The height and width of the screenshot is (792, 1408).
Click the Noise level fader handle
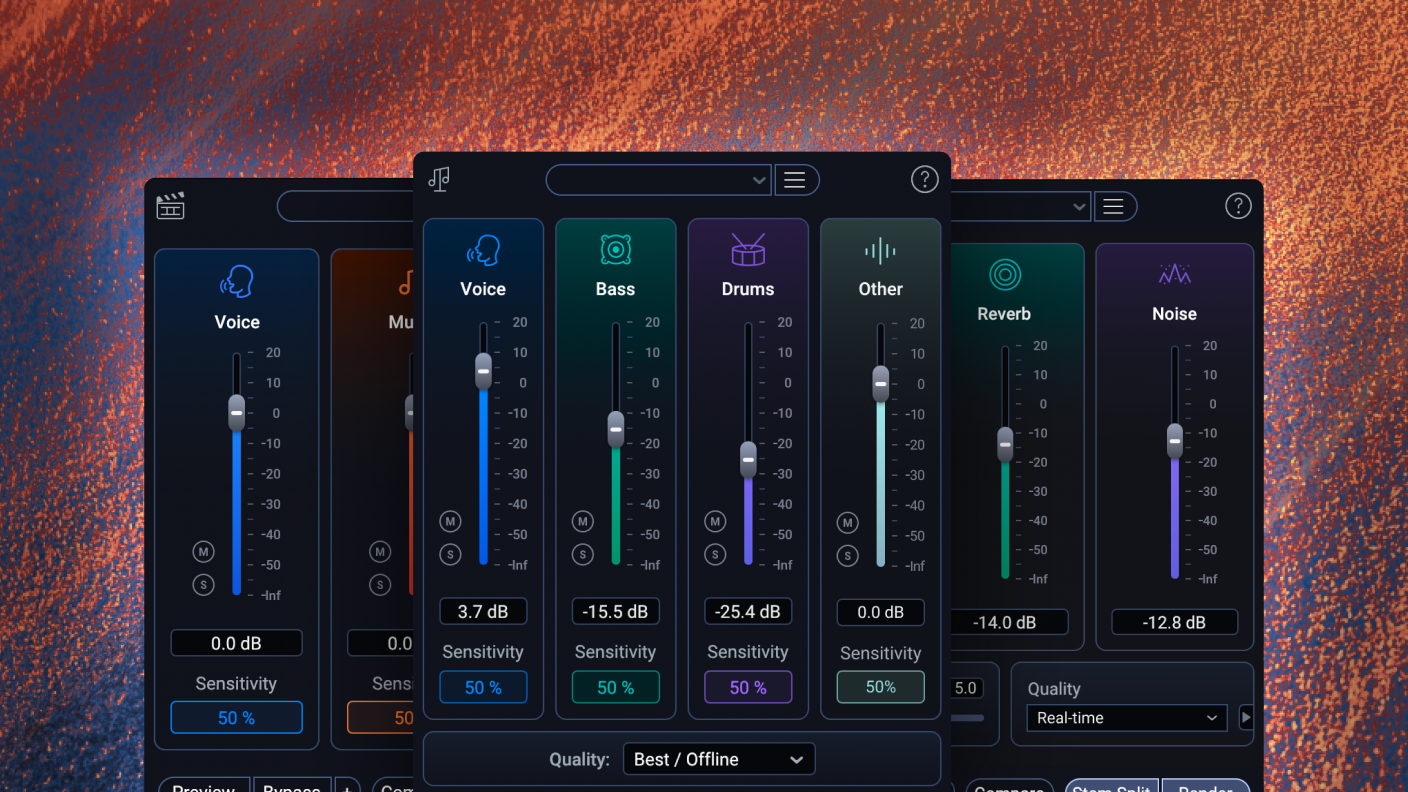(x=1175, y=440)
